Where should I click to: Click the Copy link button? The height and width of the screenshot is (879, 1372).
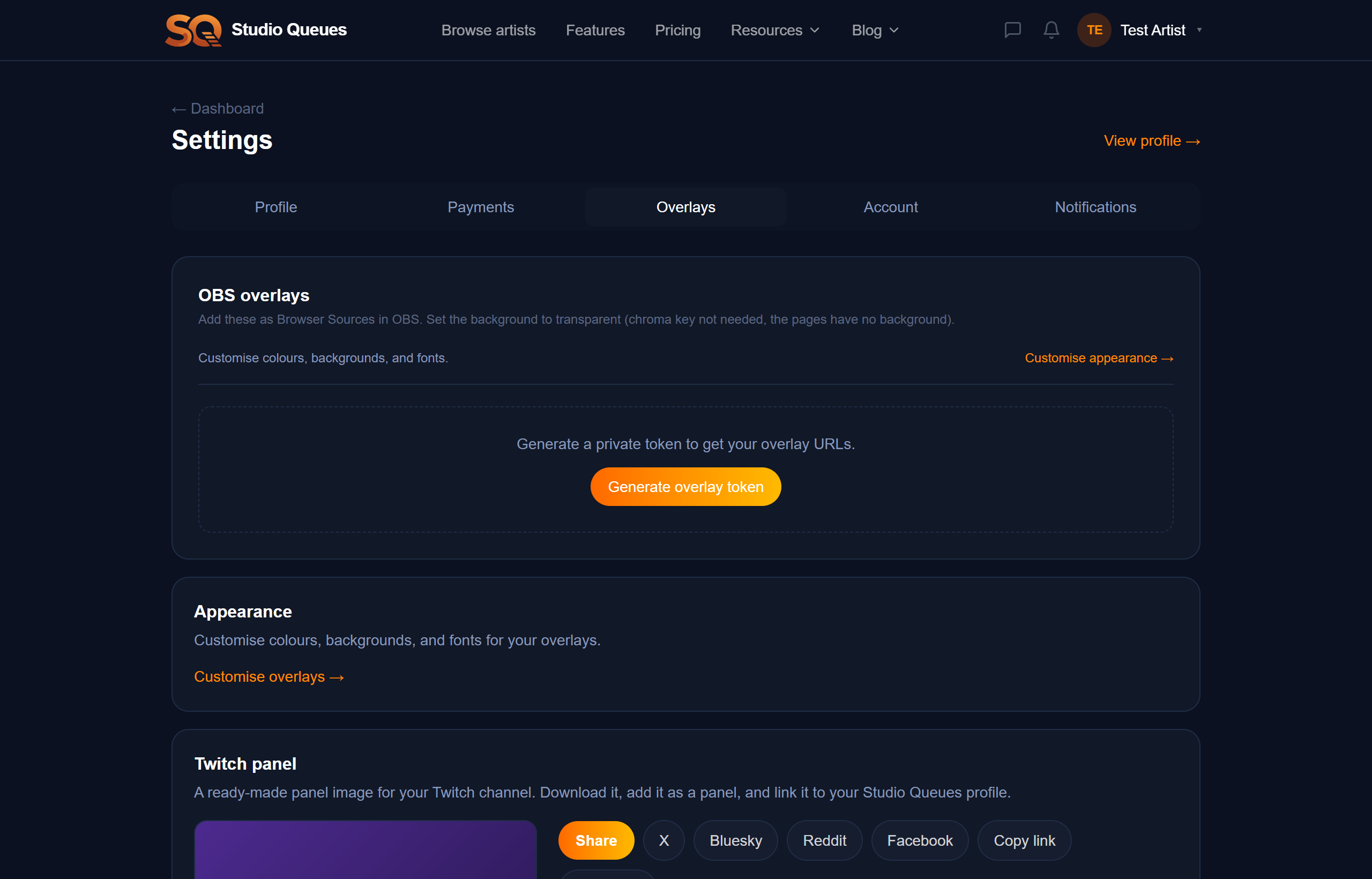click(1024, 841)
